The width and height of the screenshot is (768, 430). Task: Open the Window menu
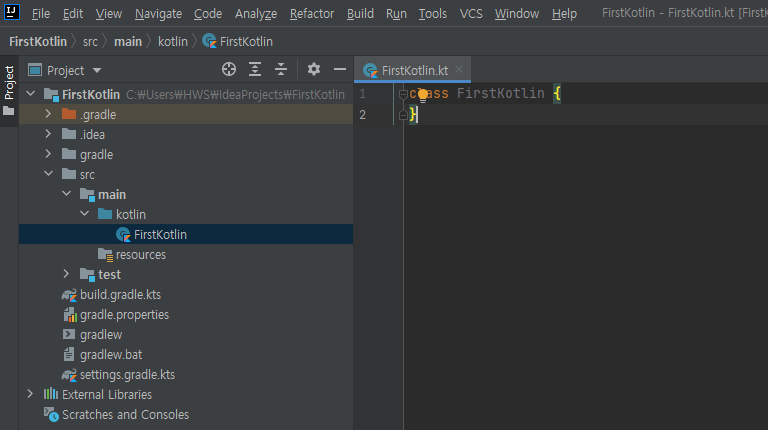point(517,14)
